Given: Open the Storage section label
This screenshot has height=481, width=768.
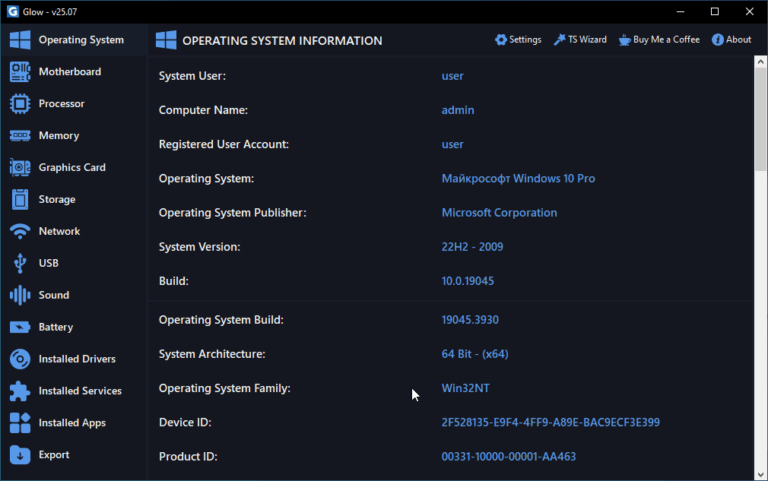Looking at the screenshot, I should coord(57,199).
